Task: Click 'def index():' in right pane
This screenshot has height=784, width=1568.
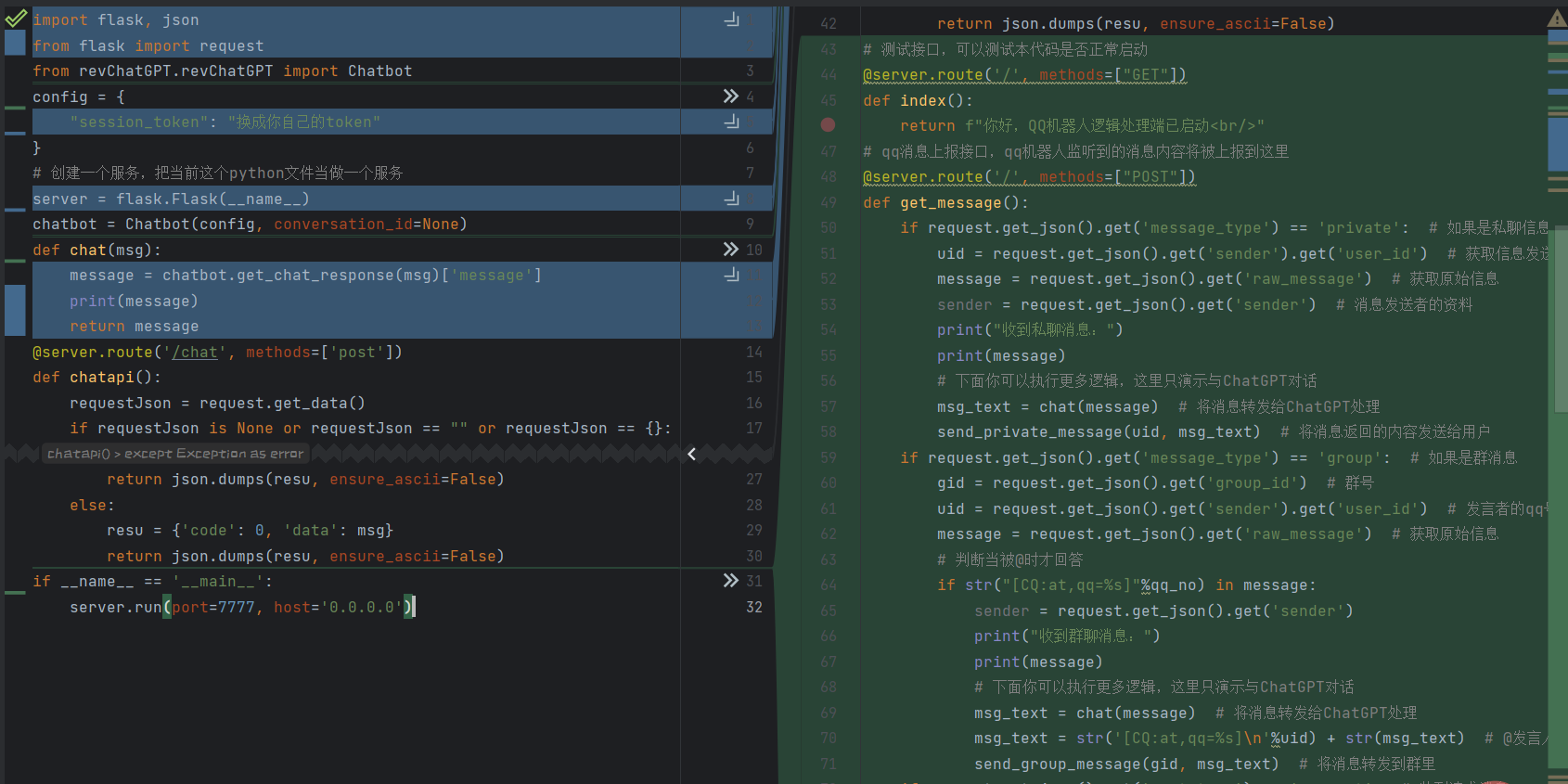Action: [919, 101]
